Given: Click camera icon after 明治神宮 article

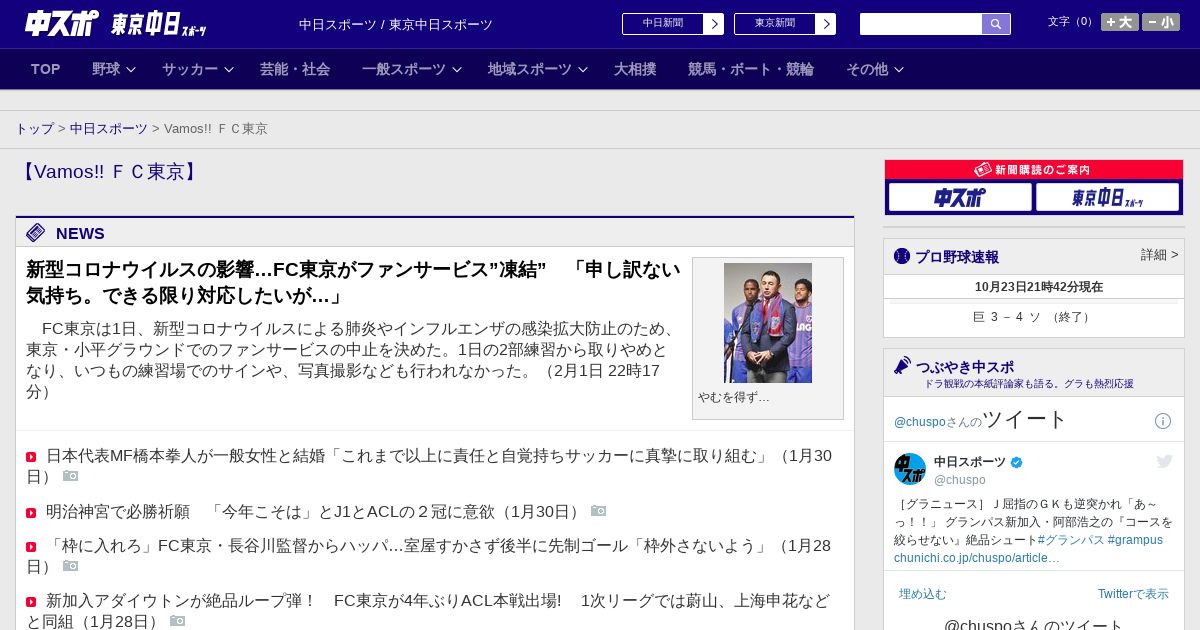Looking at the screenshot, I should point(599,511).
